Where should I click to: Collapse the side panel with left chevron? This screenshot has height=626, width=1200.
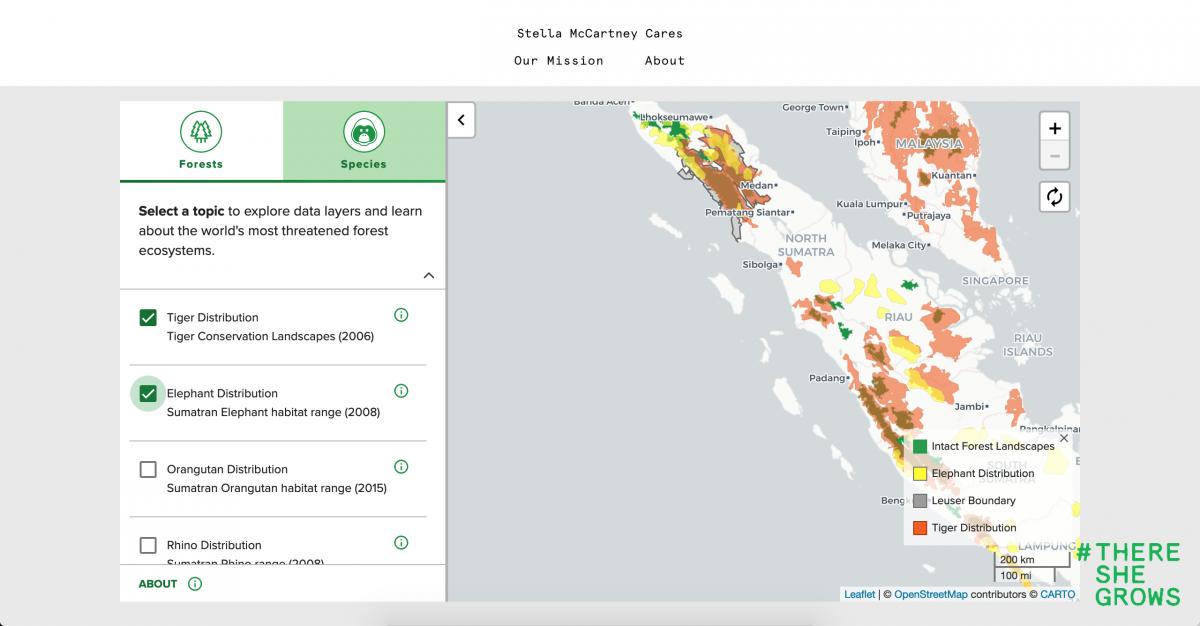(x=461, y=120)
